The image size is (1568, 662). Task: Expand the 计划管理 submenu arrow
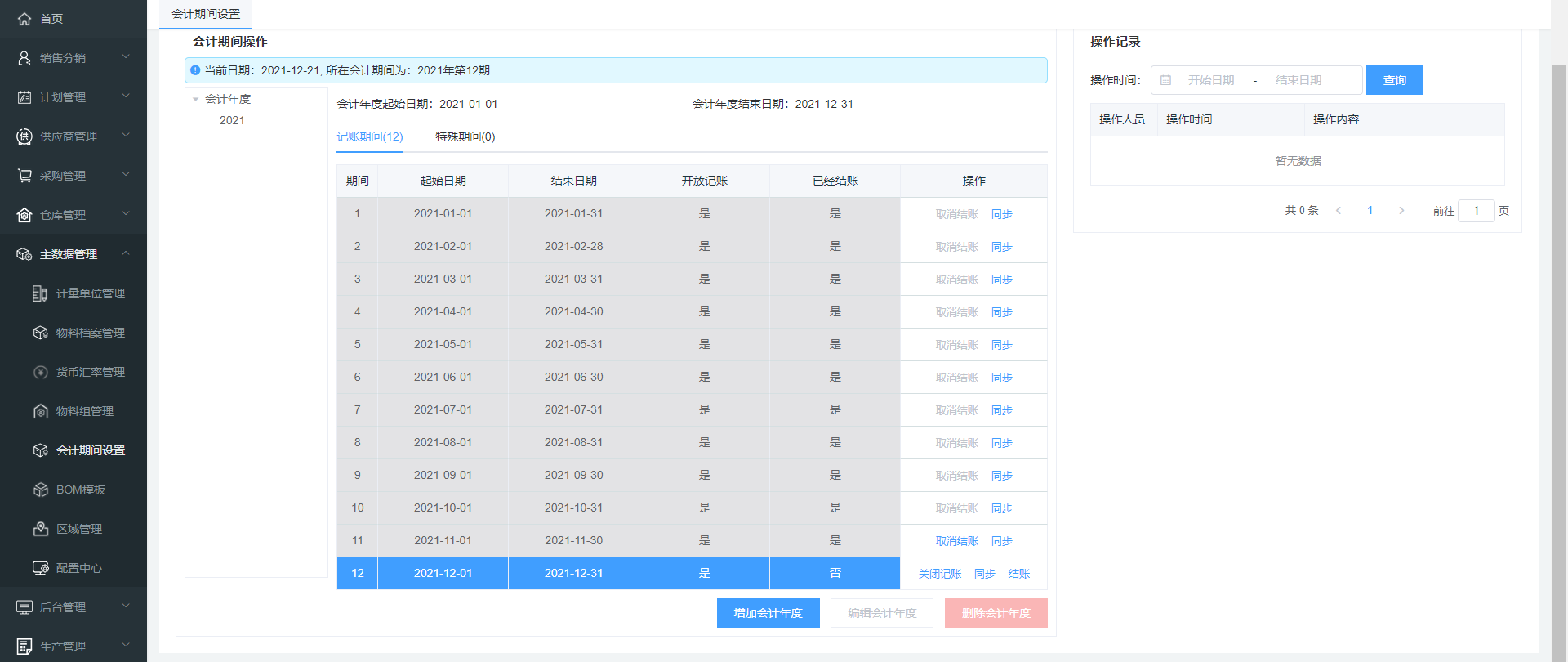[126, 96]
